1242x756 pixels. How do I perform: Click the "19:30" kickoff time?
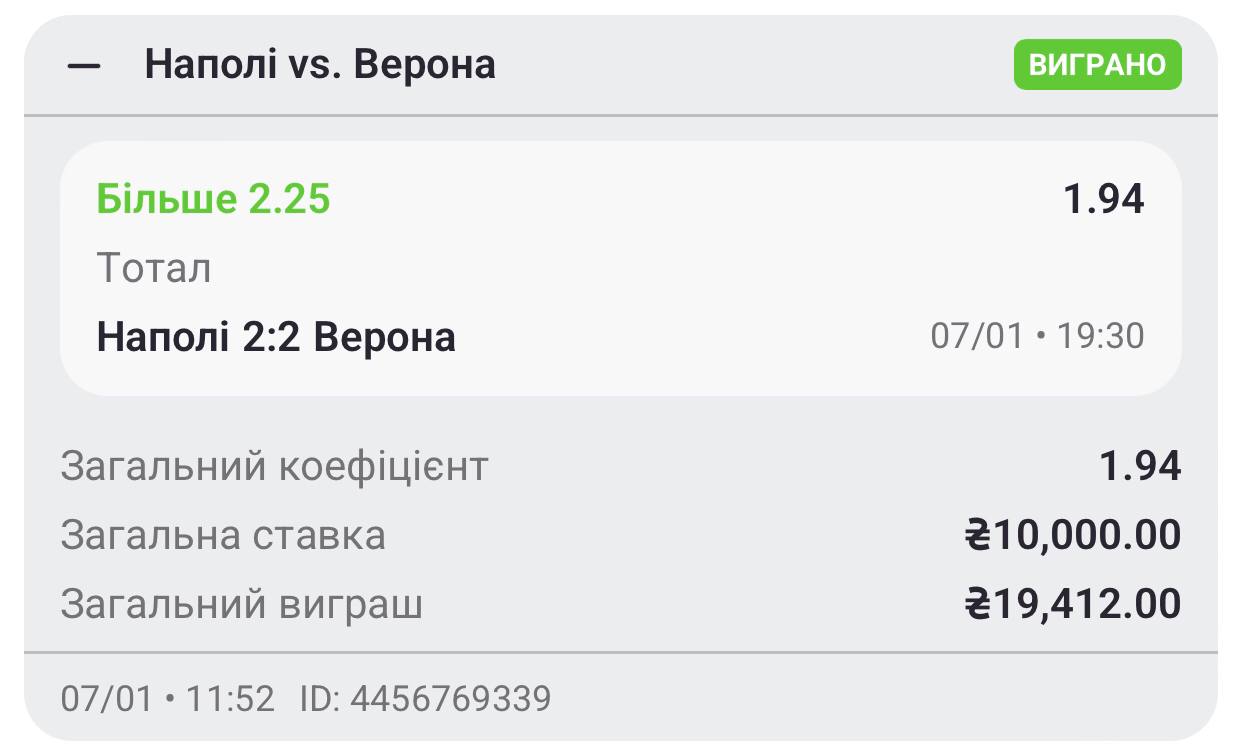(1101, 336)
